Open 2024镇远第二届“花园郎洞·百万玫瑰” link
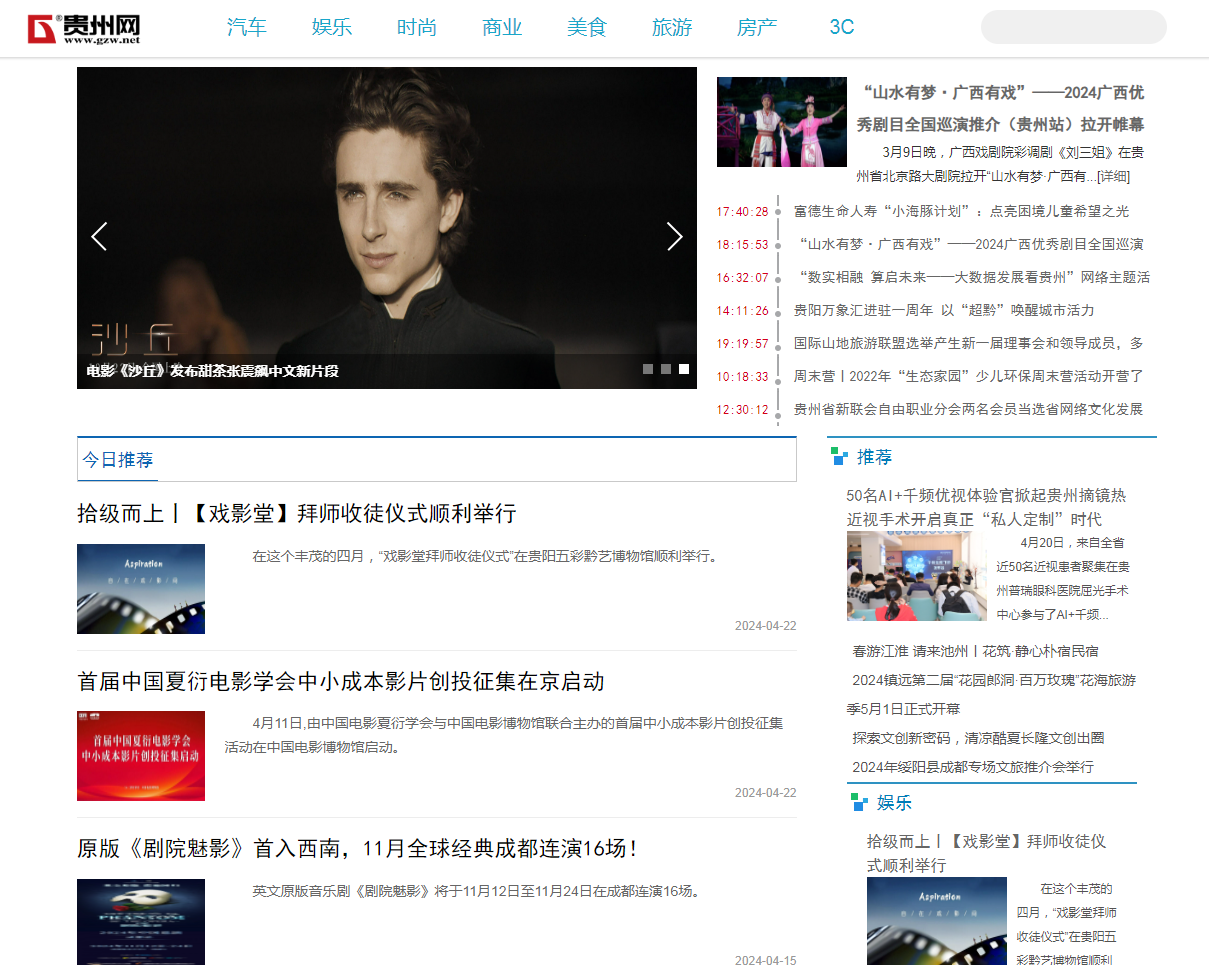The width and height of the screenshot is (1209, 965). tap(991, 694)
